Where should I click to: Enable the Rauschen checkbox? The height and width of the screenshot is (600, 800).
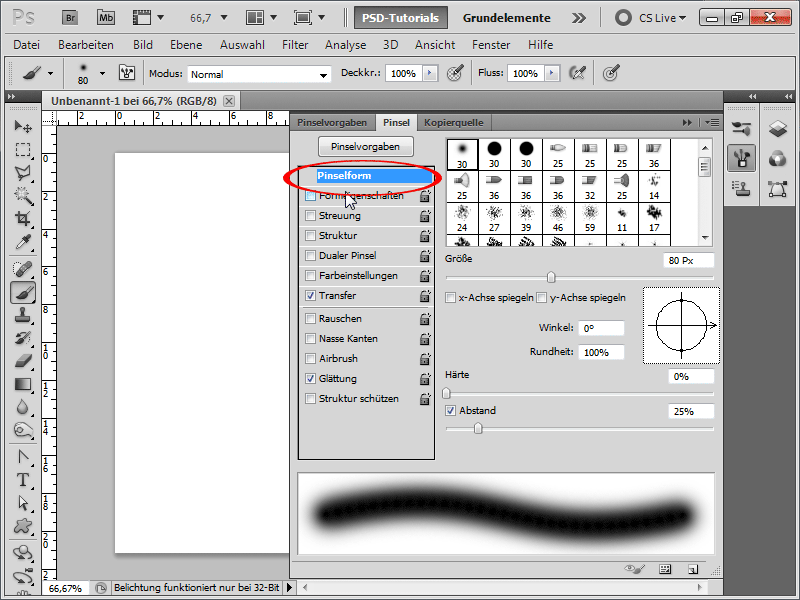click(x=310, y=318)
